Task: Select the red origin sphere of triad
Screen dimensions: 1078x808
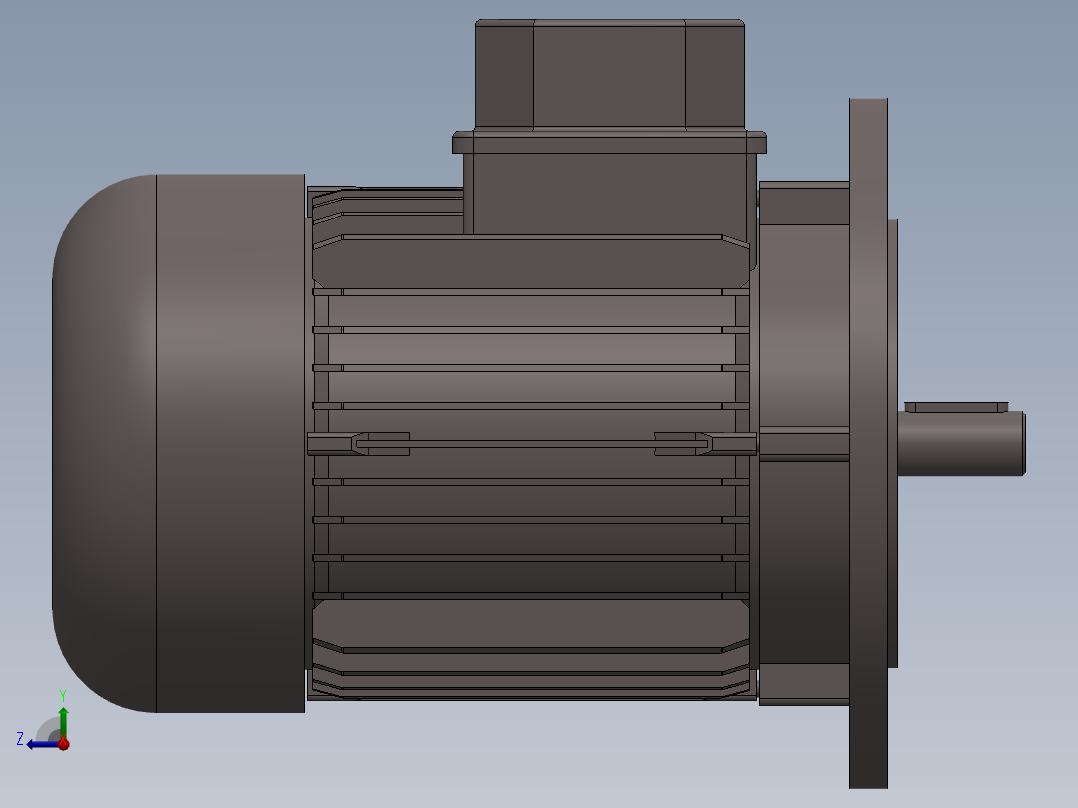Action: click(64, 744)
